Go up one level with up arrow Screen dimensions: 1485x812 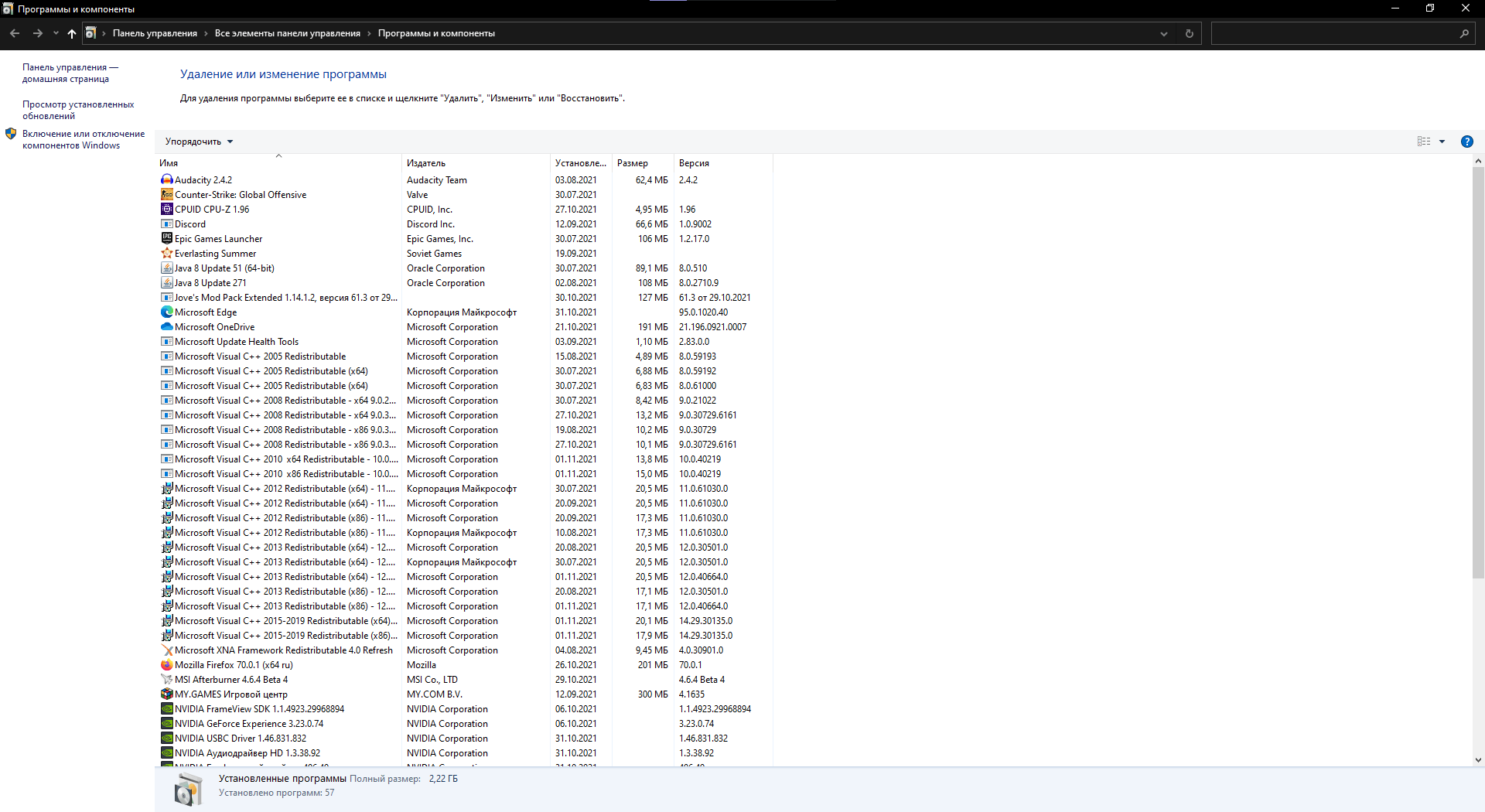[x=72, y=33]
